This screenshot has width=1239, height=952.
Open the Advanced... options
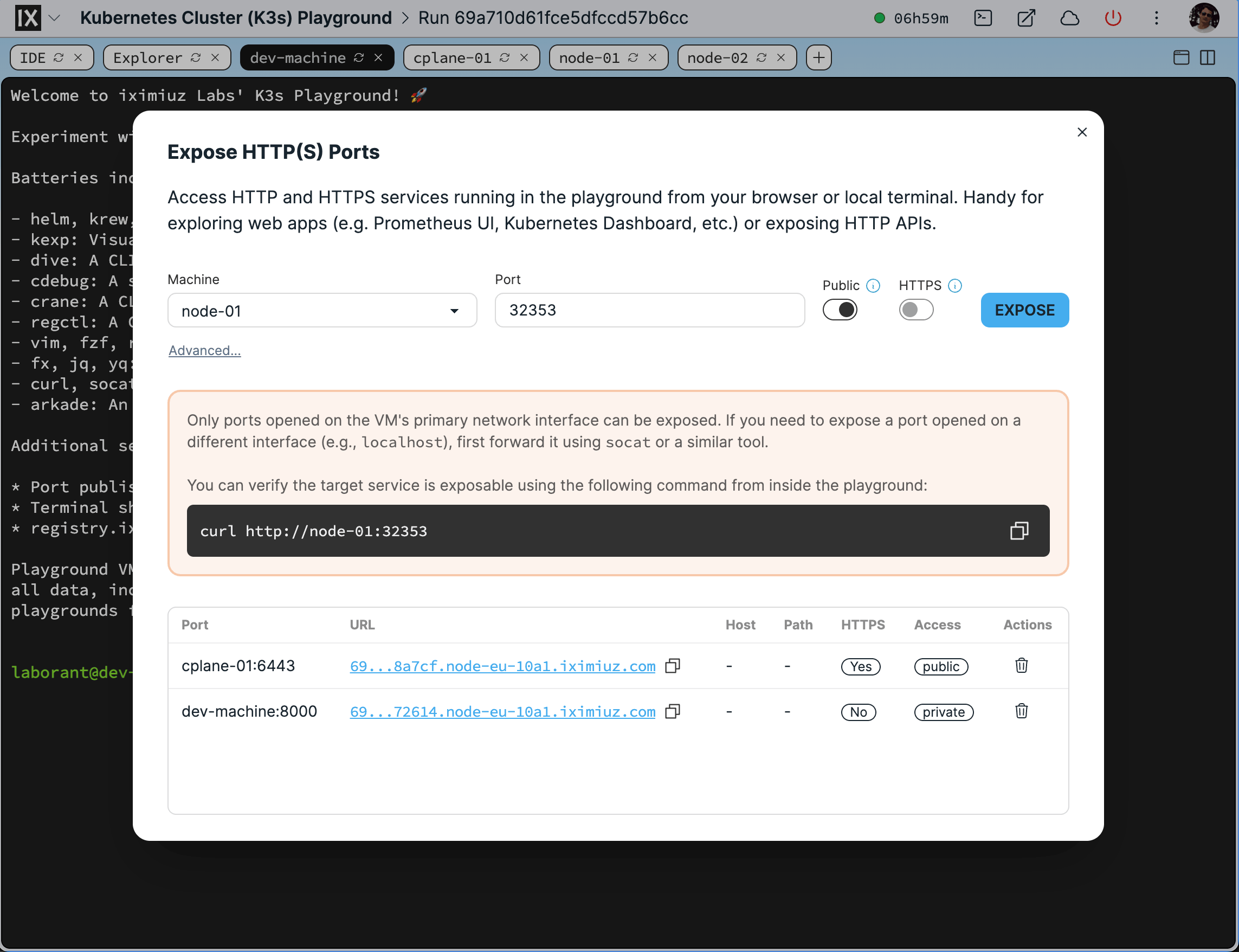click(204, 350)
